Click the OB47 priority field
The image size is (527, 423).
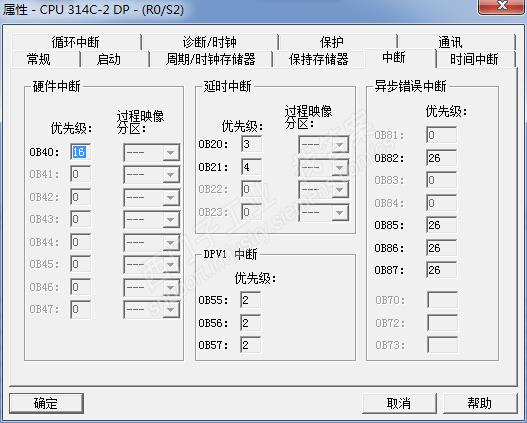tap(81, 309)
